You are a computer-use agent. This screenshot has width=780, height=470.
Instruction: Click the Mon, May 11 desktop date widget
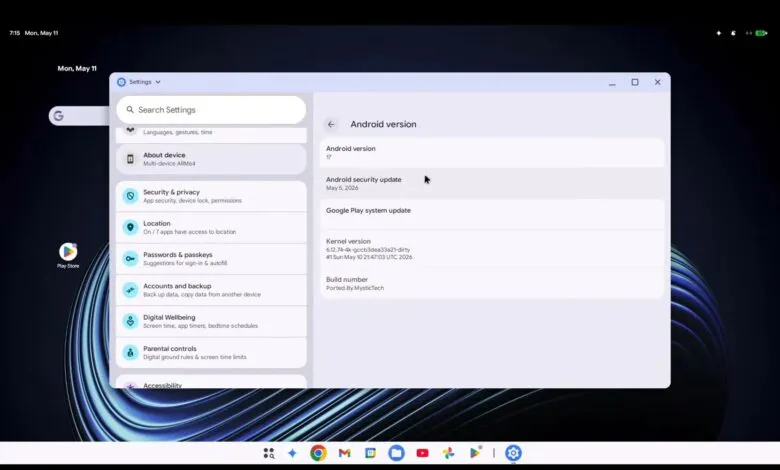[77, 69]
